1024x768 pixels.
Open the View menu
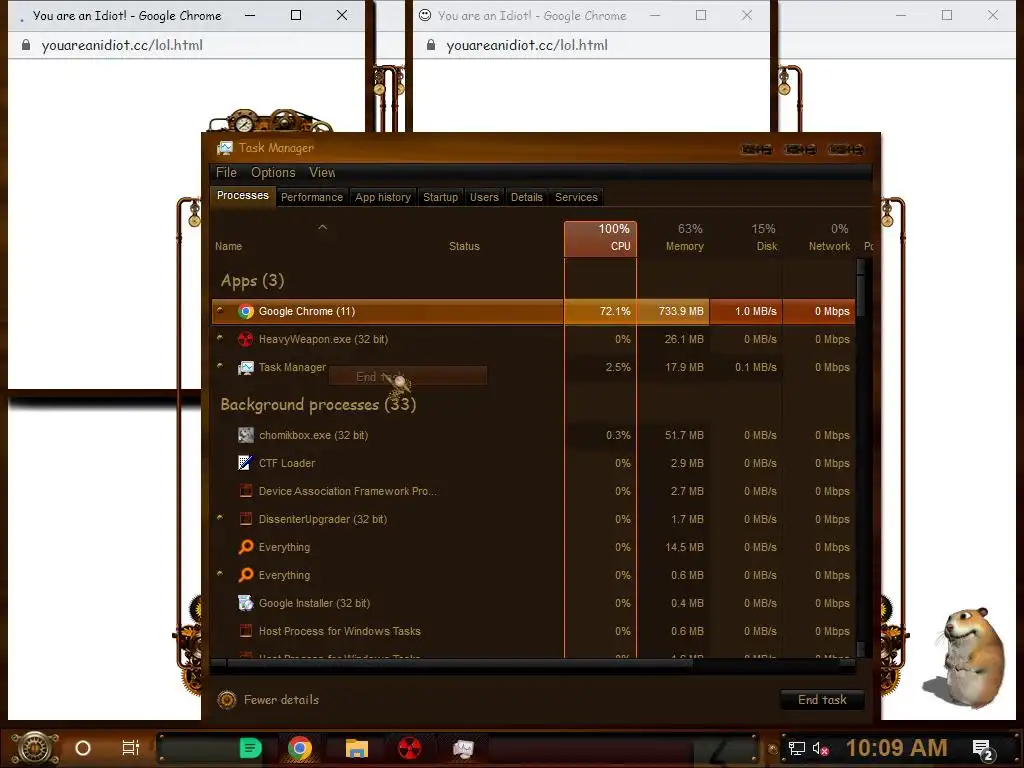point(322,172)
